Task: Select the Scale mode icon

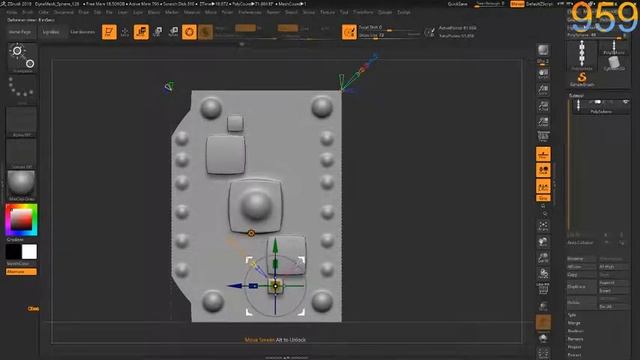Action: click(158, 32)
